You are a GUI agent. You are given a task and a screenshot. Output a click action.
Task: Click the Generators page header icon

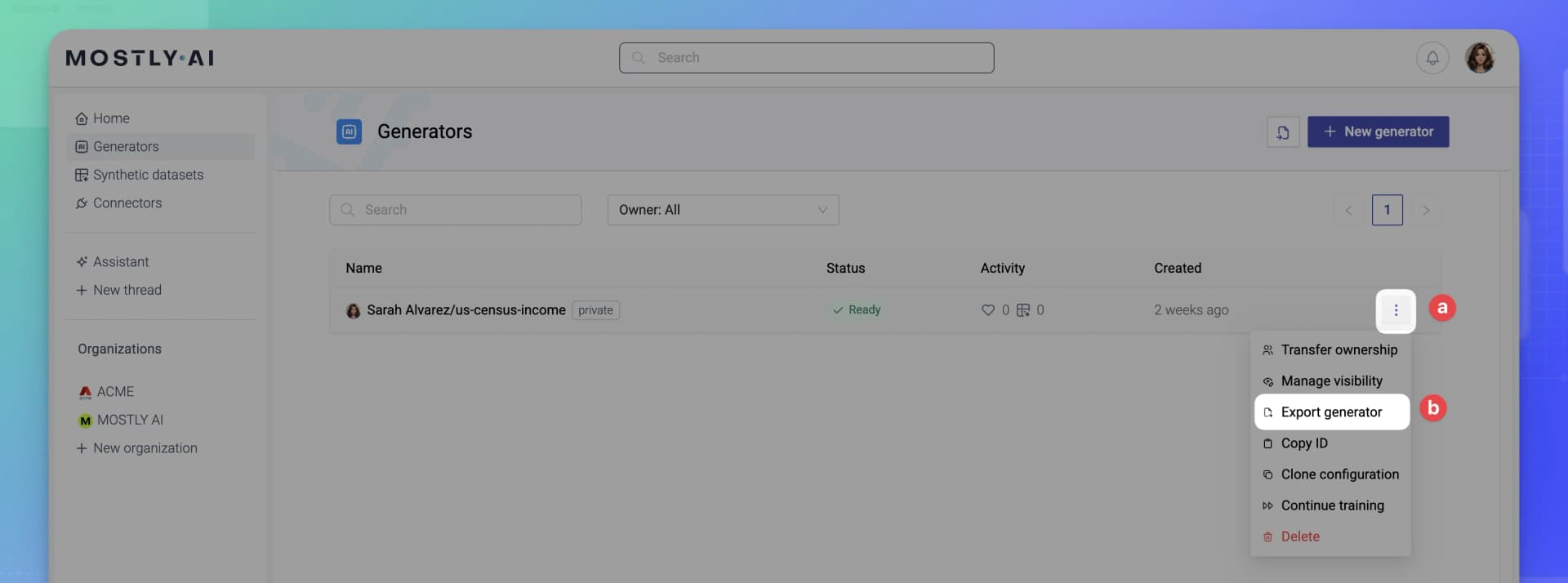click(x=349, y=131)
